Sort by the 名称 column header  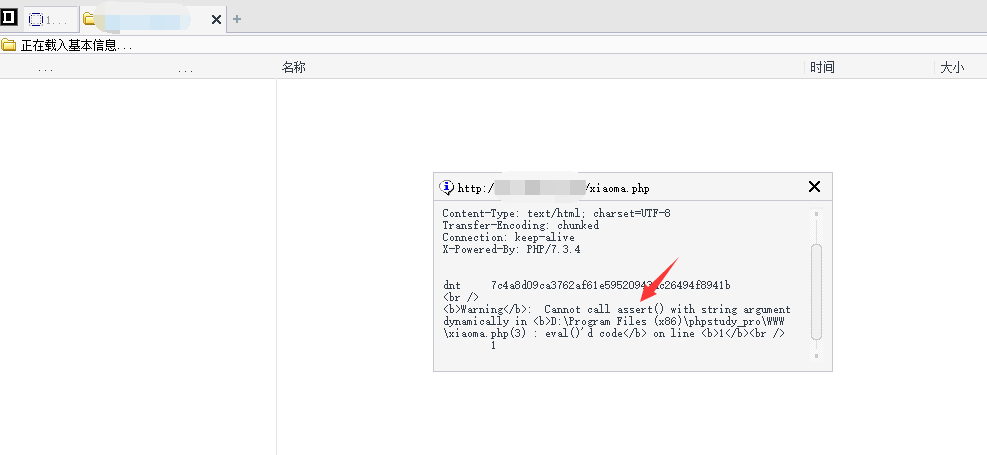coord(294,67)
